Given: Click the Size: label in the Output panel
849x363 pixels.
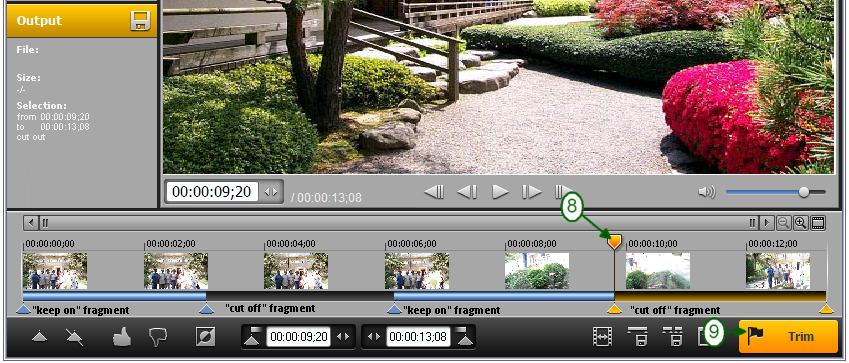Looking at the screenshot, I should click(x=29, y=78).
